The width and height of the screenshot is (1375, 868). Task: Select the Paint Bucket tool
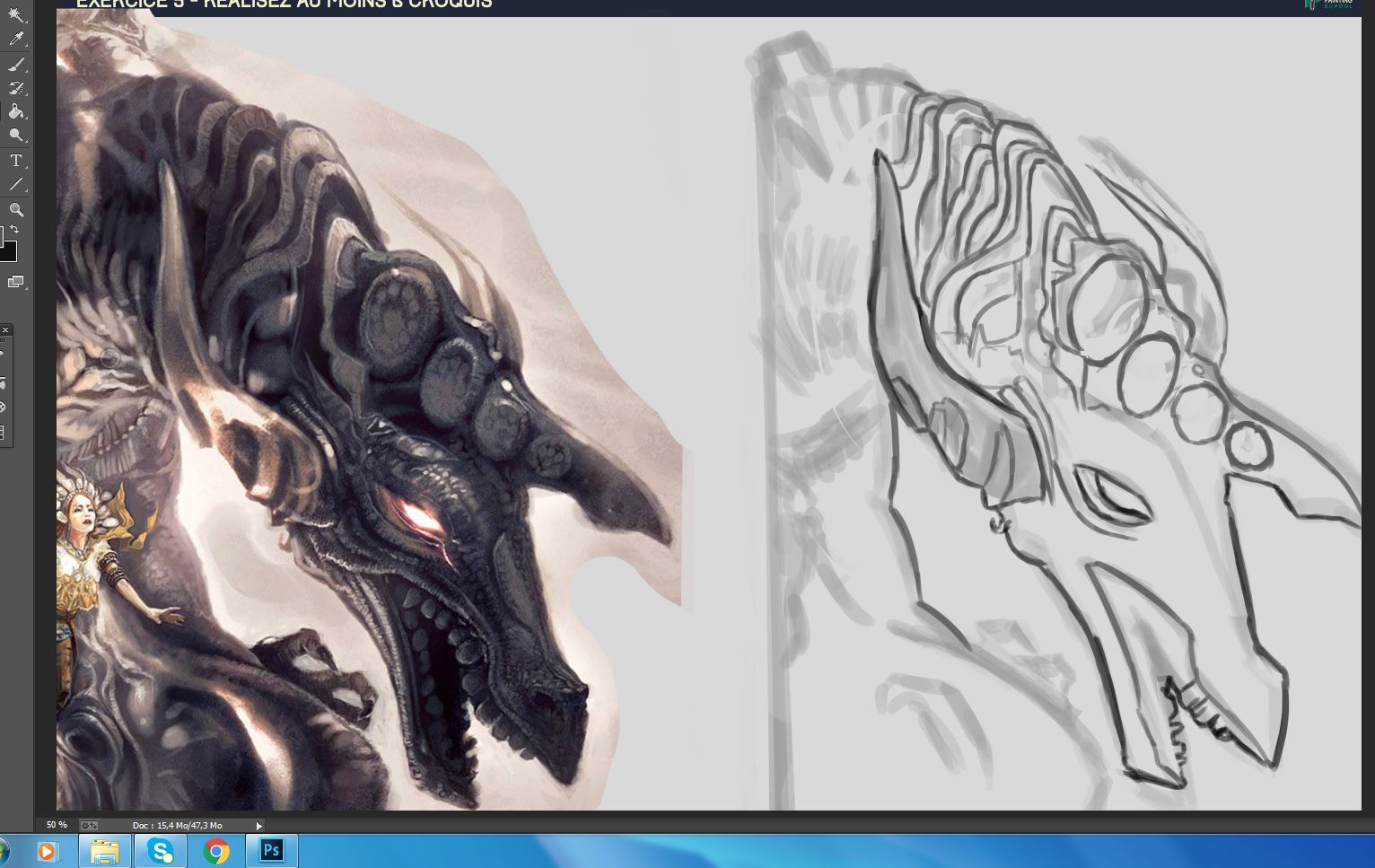coord(16,111)
